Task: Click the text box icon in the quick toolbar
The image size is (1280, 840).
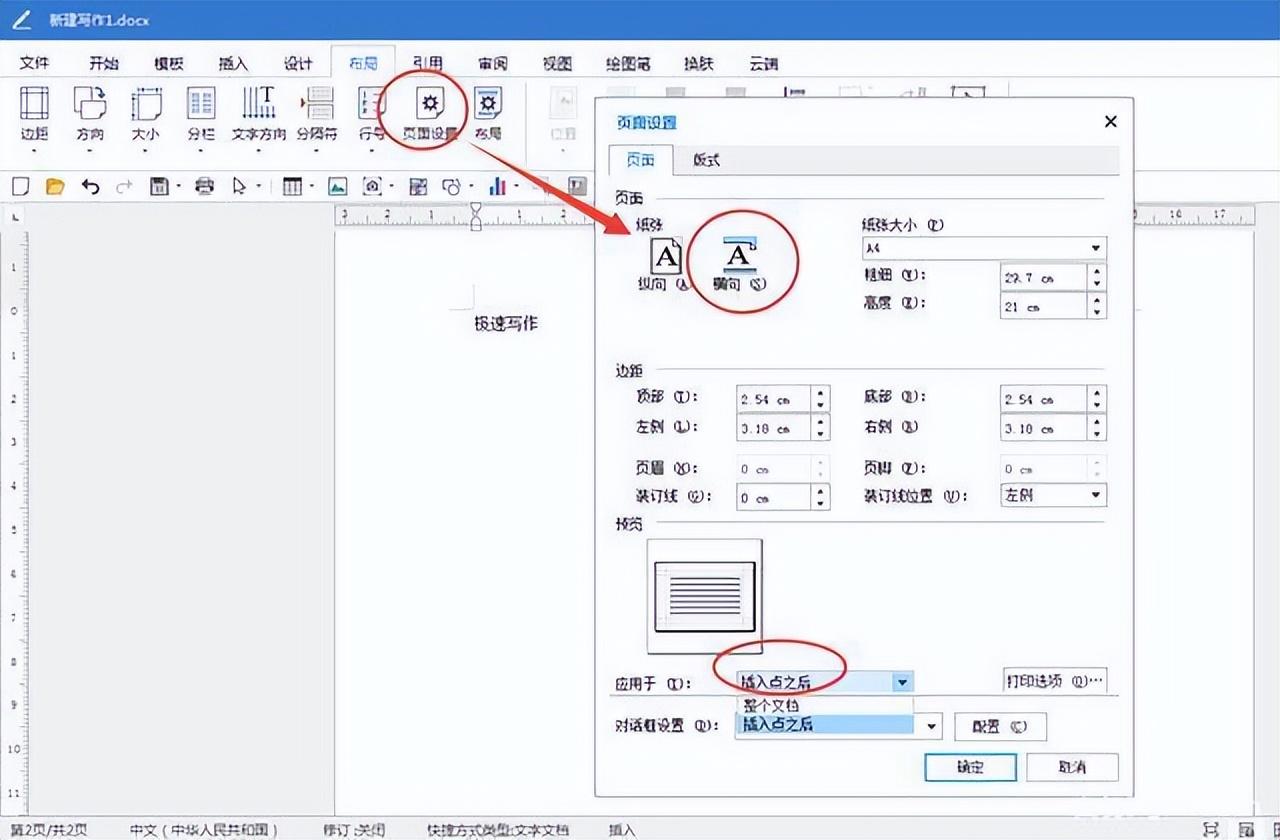Action: click(577, 185)
